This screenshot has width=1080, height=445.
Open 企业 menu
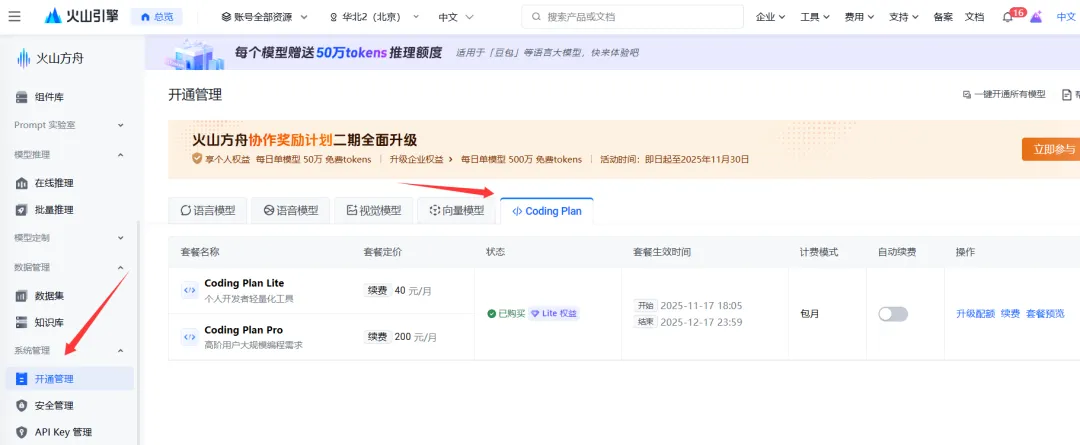771,17
